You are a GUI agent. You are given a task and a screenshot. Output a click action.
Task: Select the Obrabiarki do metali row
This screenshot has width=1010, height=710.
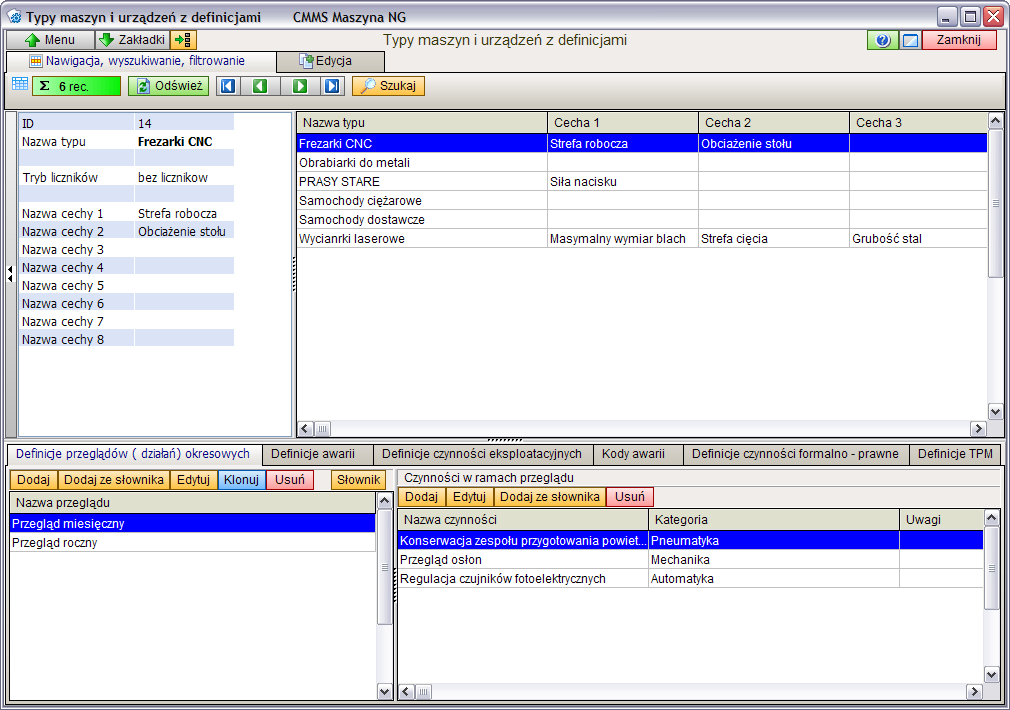pos(642,162)
